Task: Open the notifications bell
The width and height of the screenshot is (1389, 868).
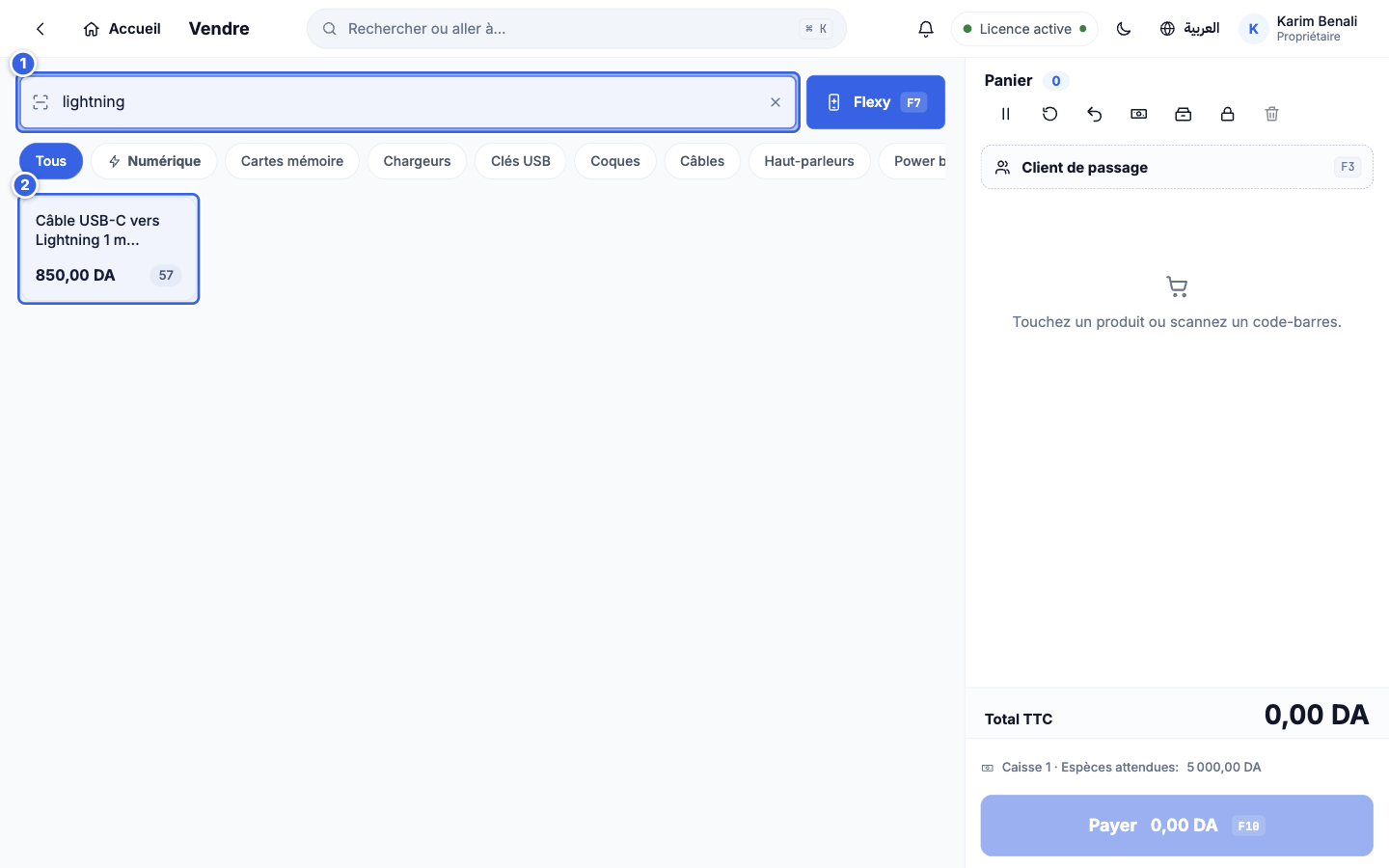Action: [x=926, y=29]
